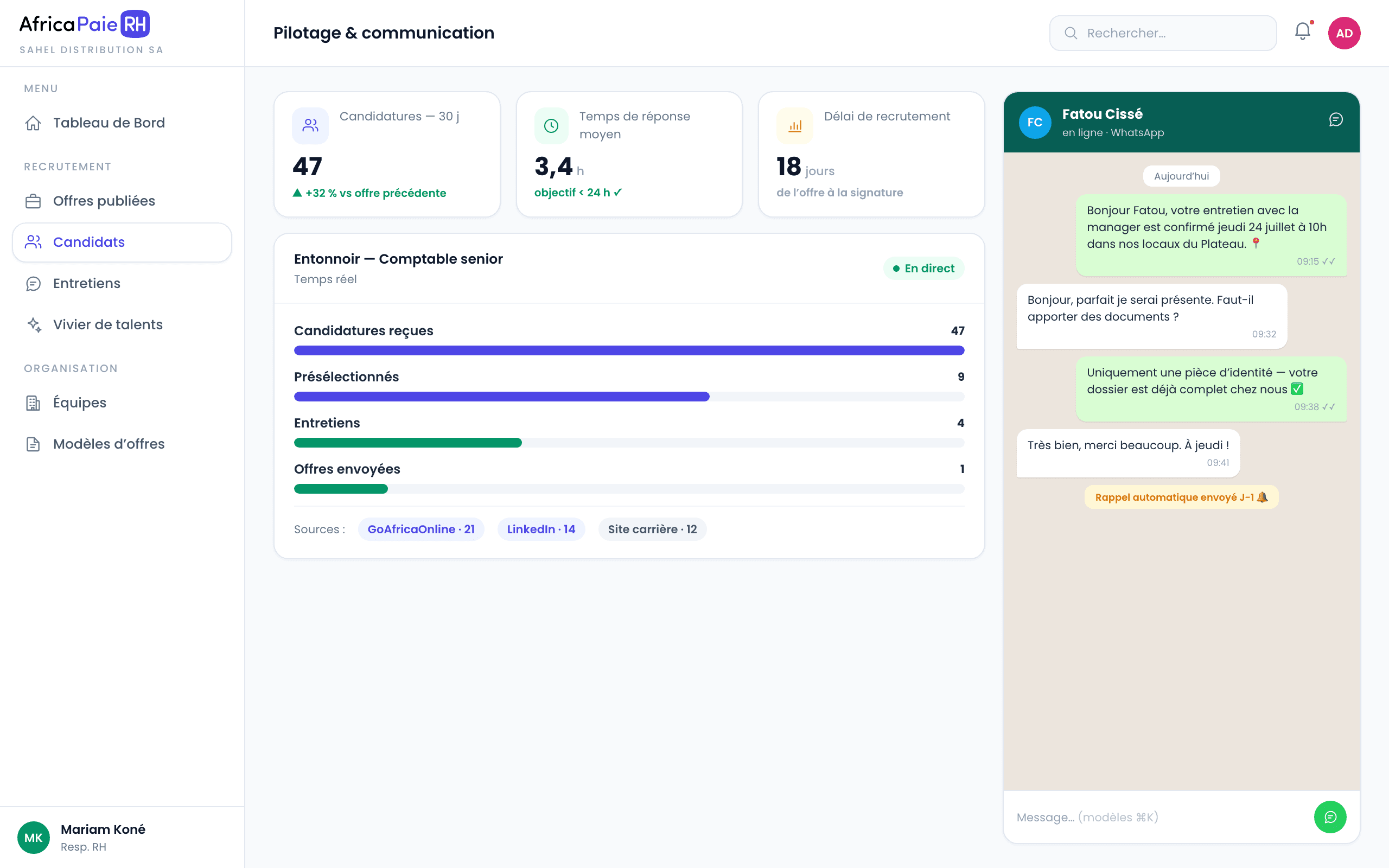Click the '3,4 h' response time value
This screenshot has height=868, width=1389.
559,167
